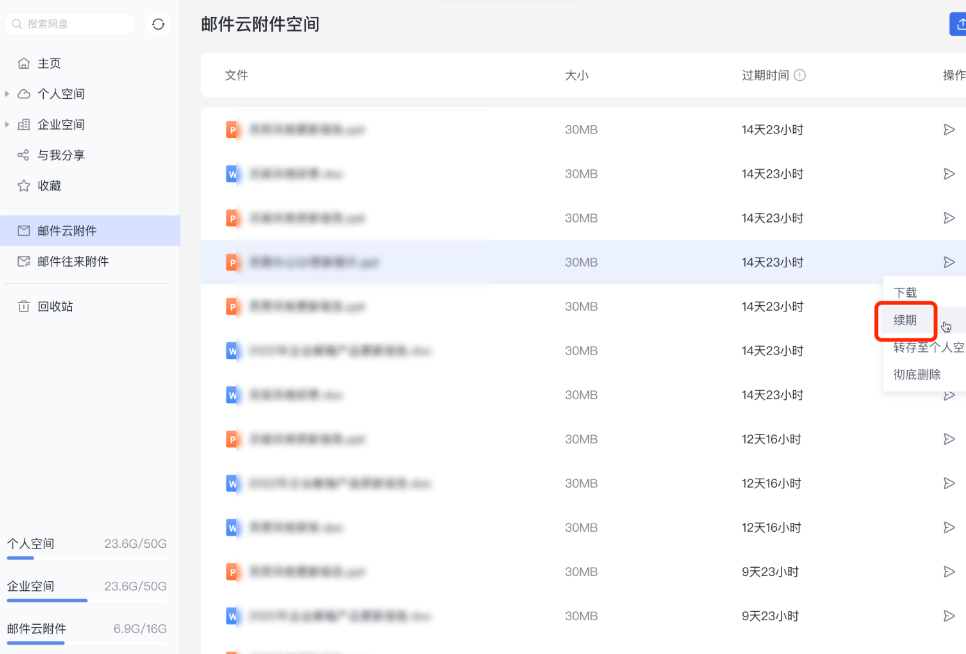Click the circular refresh icon beside search
966x654 pixels.
(158, 24)
